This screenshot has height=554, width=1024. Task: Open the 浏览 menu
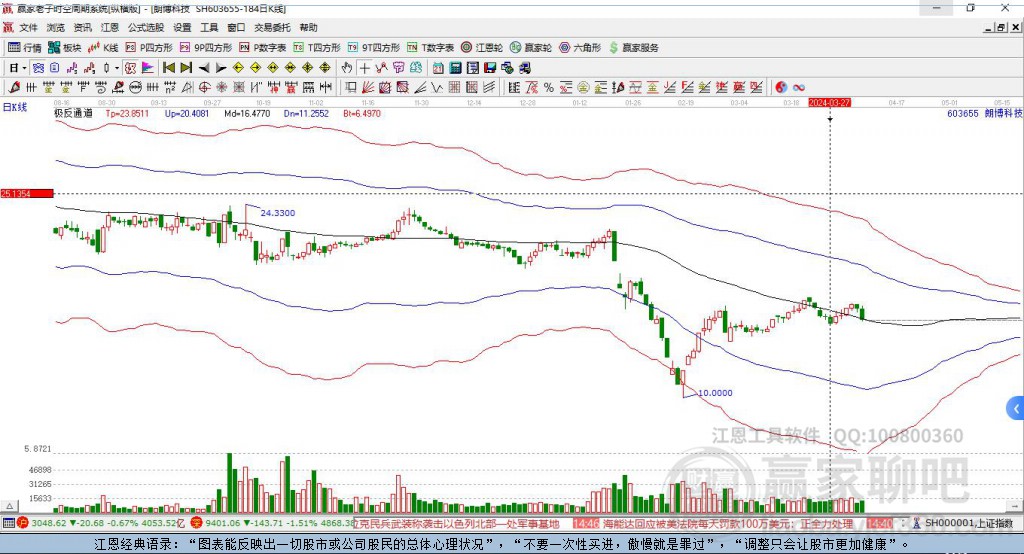coord(56,27)
